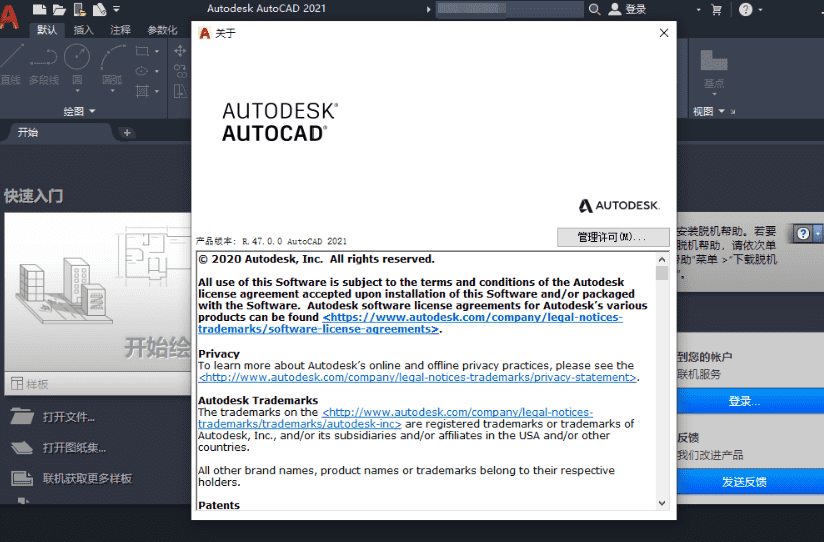Image resolution: width=824 pixels, height=542 pixels.
Task: Select the Ellipse tool icon
Action: 142,70
